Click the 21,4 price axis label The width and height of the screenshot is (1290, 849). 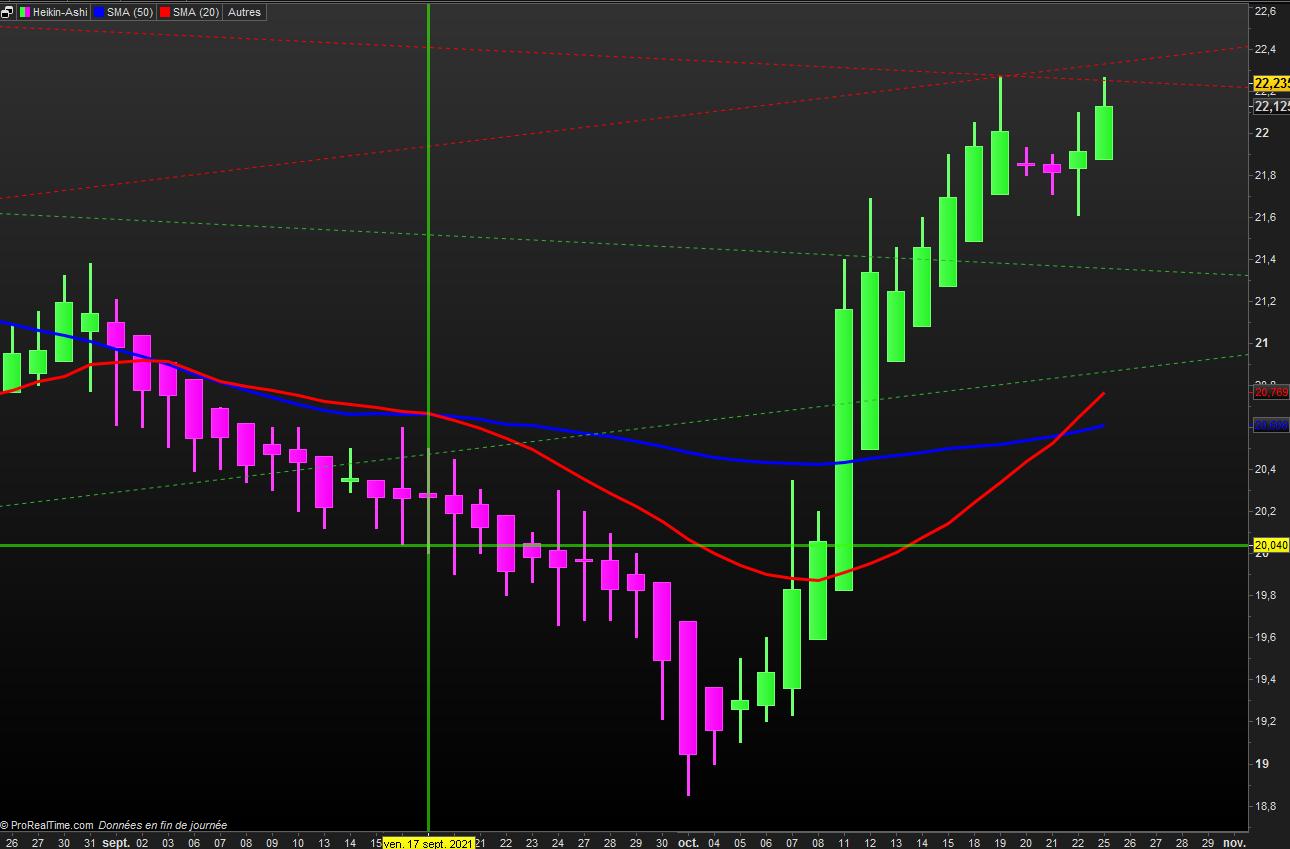click(1265, 259)
